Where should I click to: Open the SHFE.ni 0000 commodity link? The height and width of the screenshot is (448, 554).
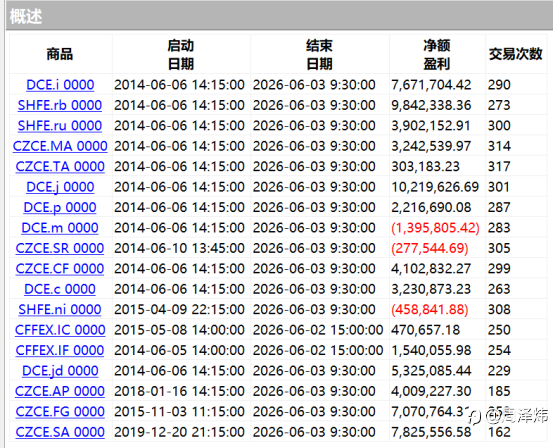point(60,310)
